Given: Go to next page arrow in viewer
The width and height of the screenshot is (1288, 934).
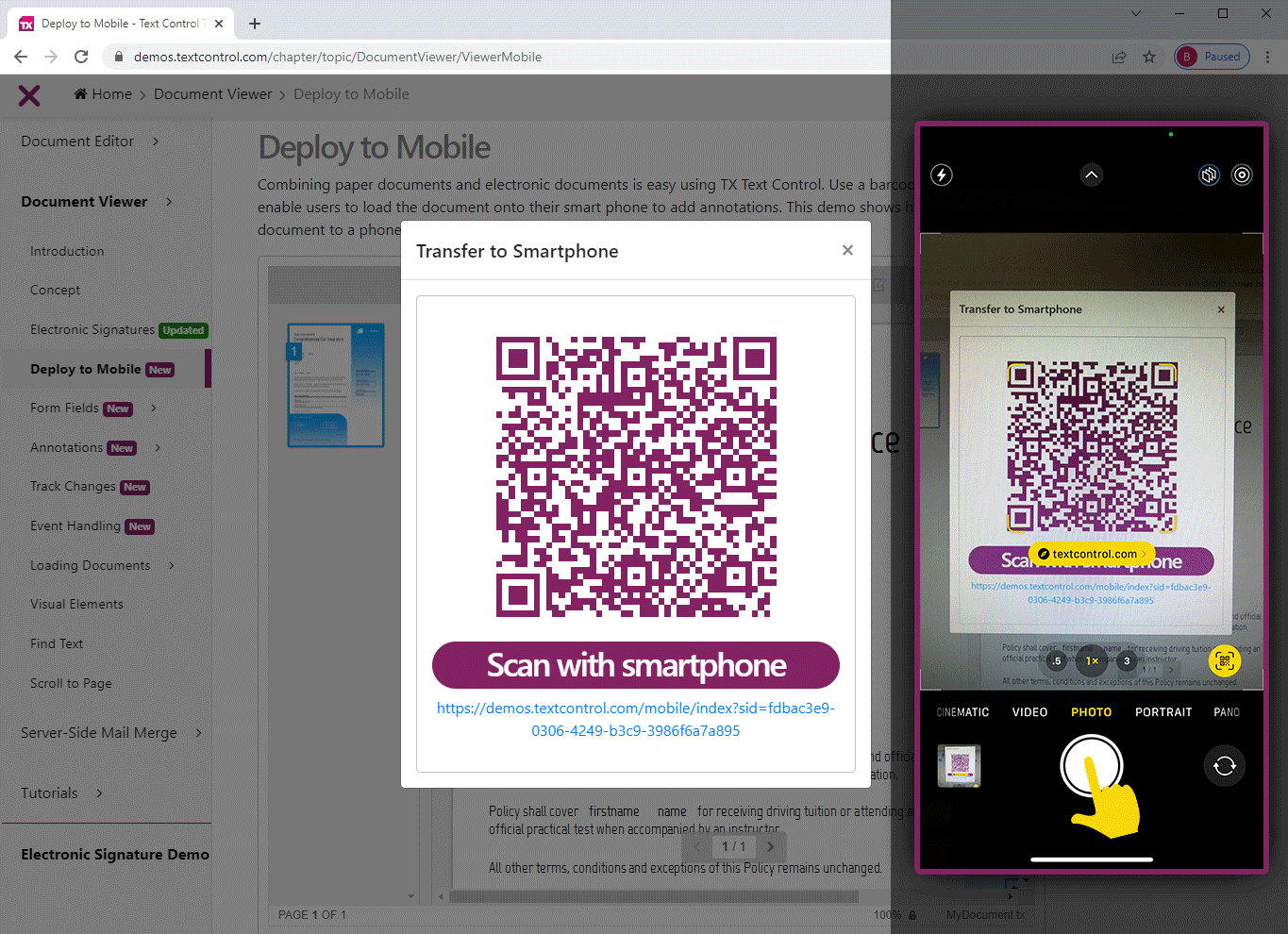Looking at the screenshot, I should coord(770,846).
